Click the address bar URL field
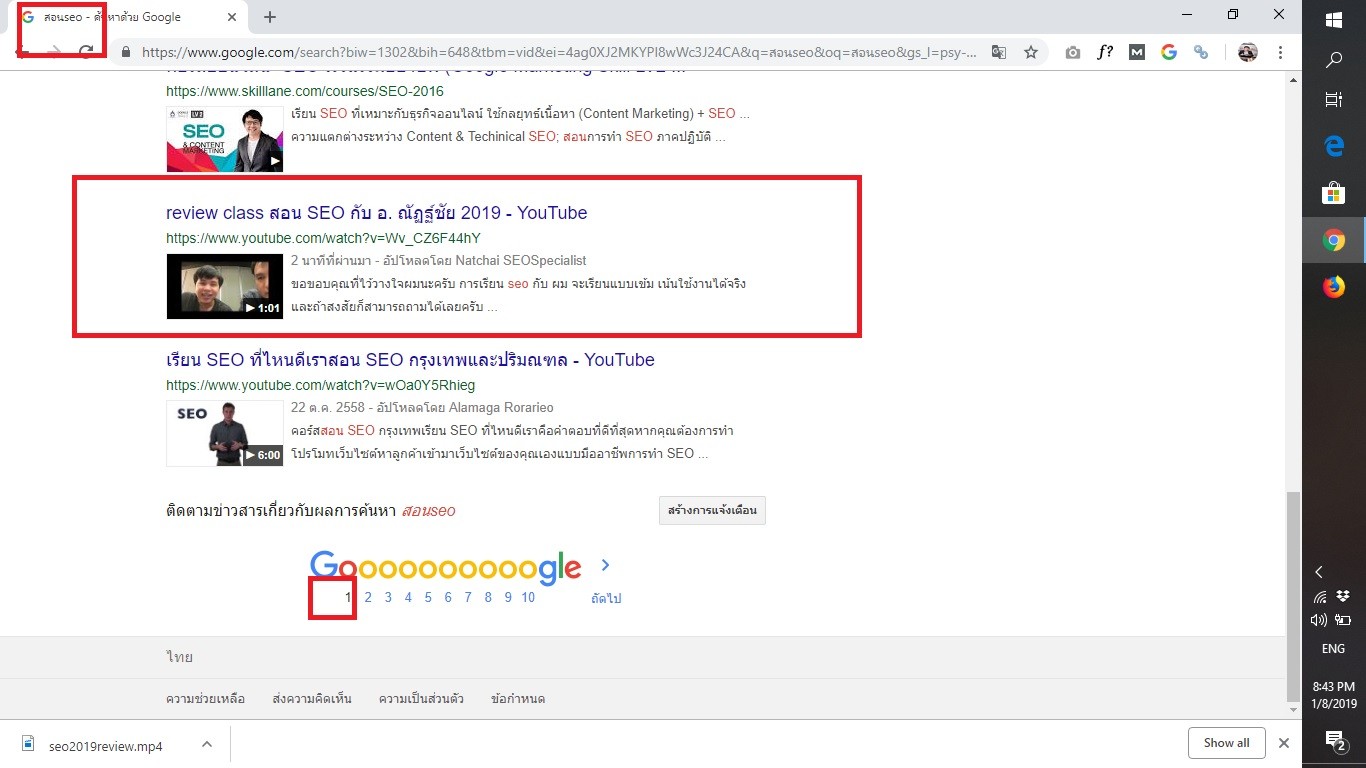The image size is (1366, 768). click(x=558, y=53)
